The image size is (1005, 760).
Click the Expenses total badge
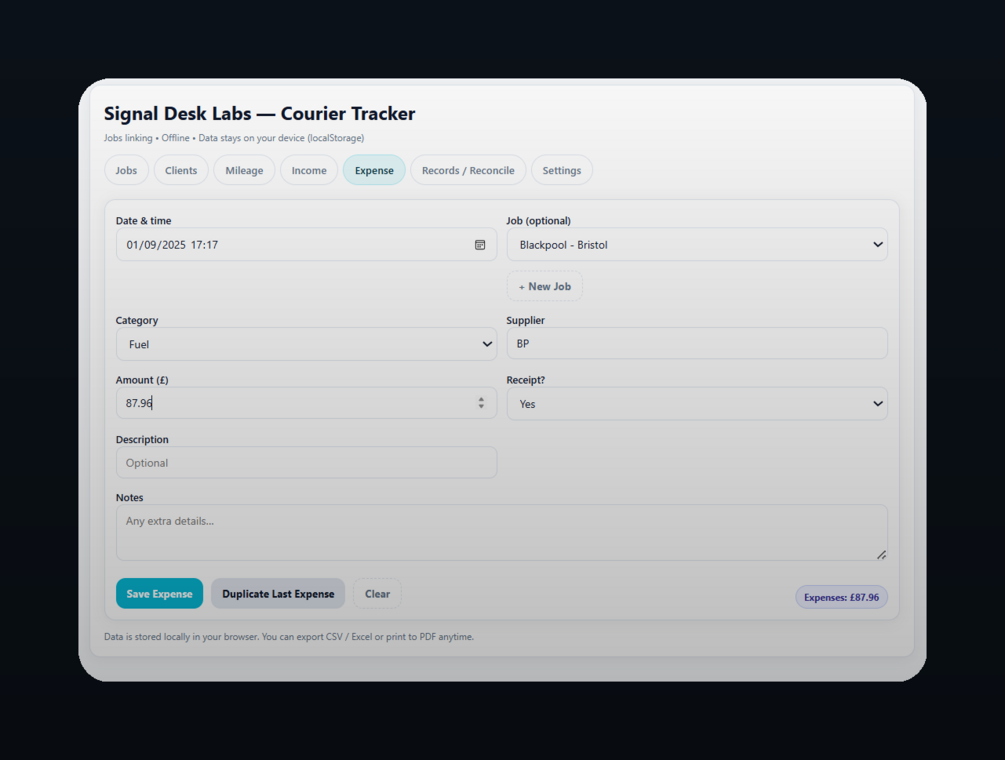point(841,598)
